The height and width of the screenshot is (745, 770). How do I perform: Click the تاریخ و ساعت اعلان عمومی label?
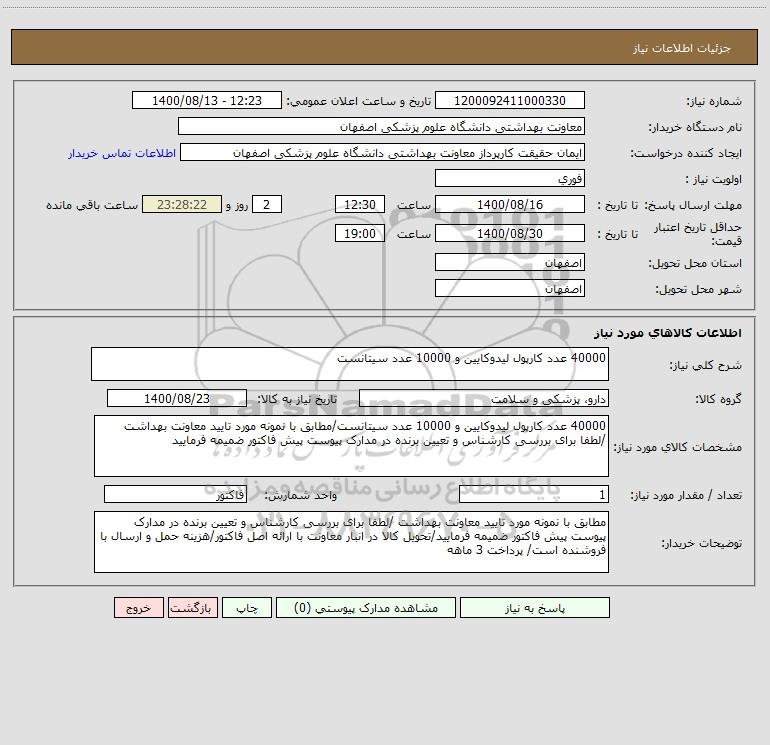358,101
